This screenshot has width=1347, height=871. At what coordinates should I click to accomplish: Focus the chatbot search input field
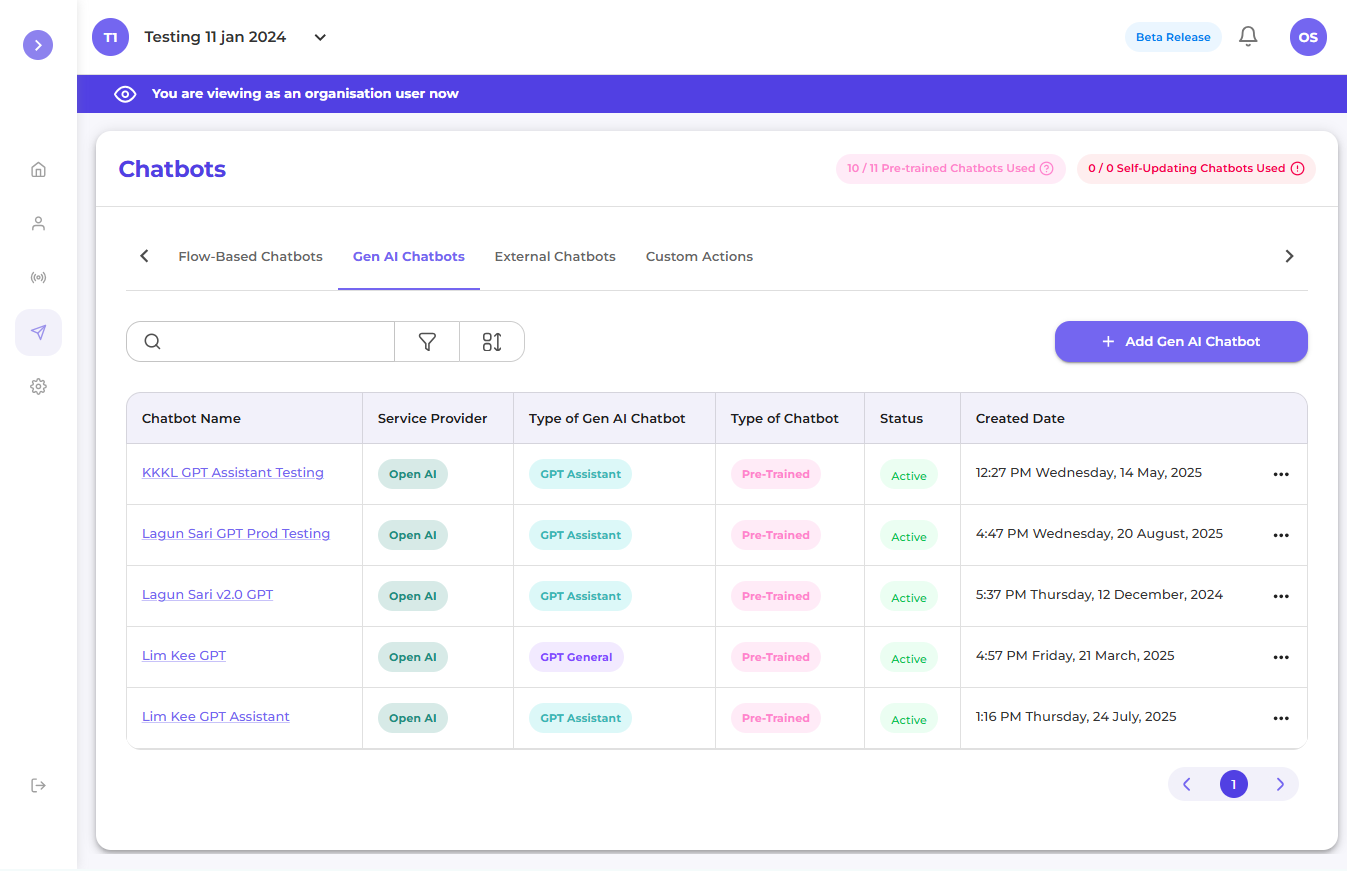point(278,341)
